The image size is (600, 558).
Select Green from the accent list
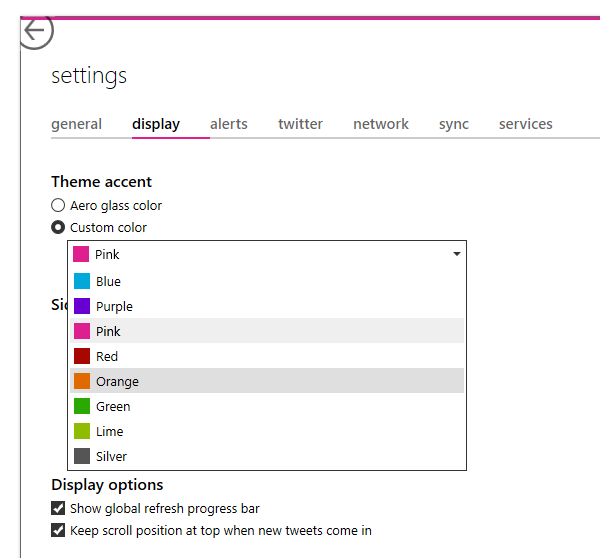coord(267,406)
